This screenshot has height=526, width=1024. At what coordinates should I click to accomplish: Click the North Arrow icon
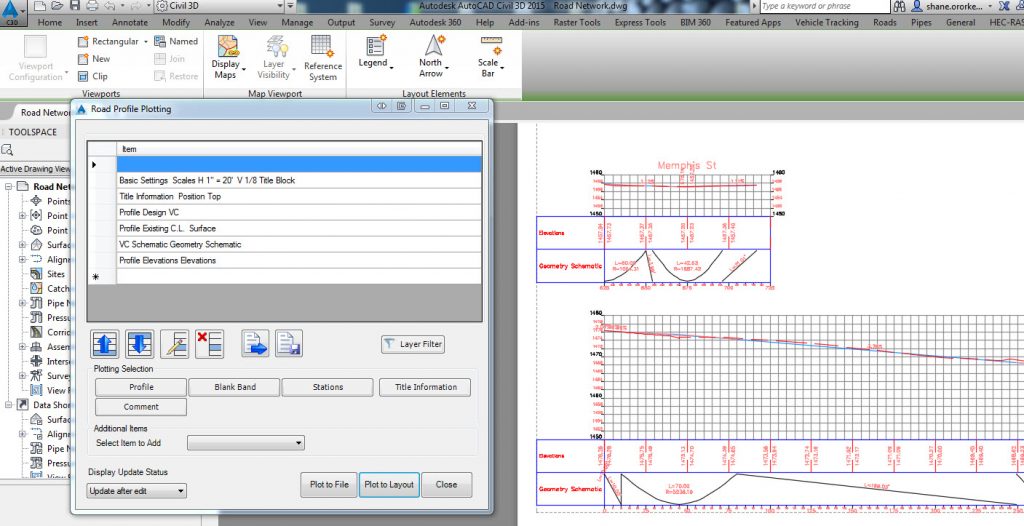click(434, 46)
